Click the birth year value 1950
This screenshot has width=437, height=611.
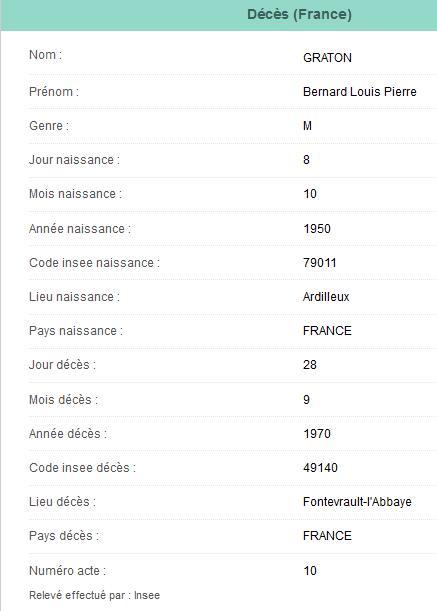tap(317, 228)
